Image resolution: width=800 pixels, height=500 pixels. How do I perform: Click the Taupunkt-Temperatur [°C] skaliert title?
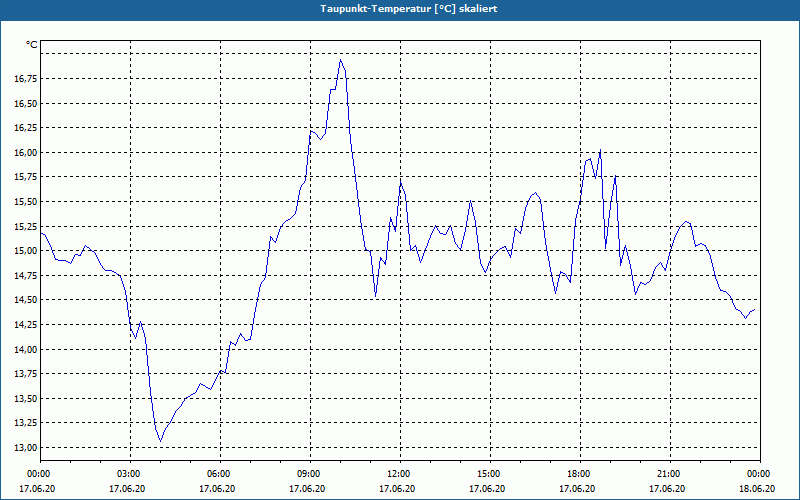click(x=409, y=9)
